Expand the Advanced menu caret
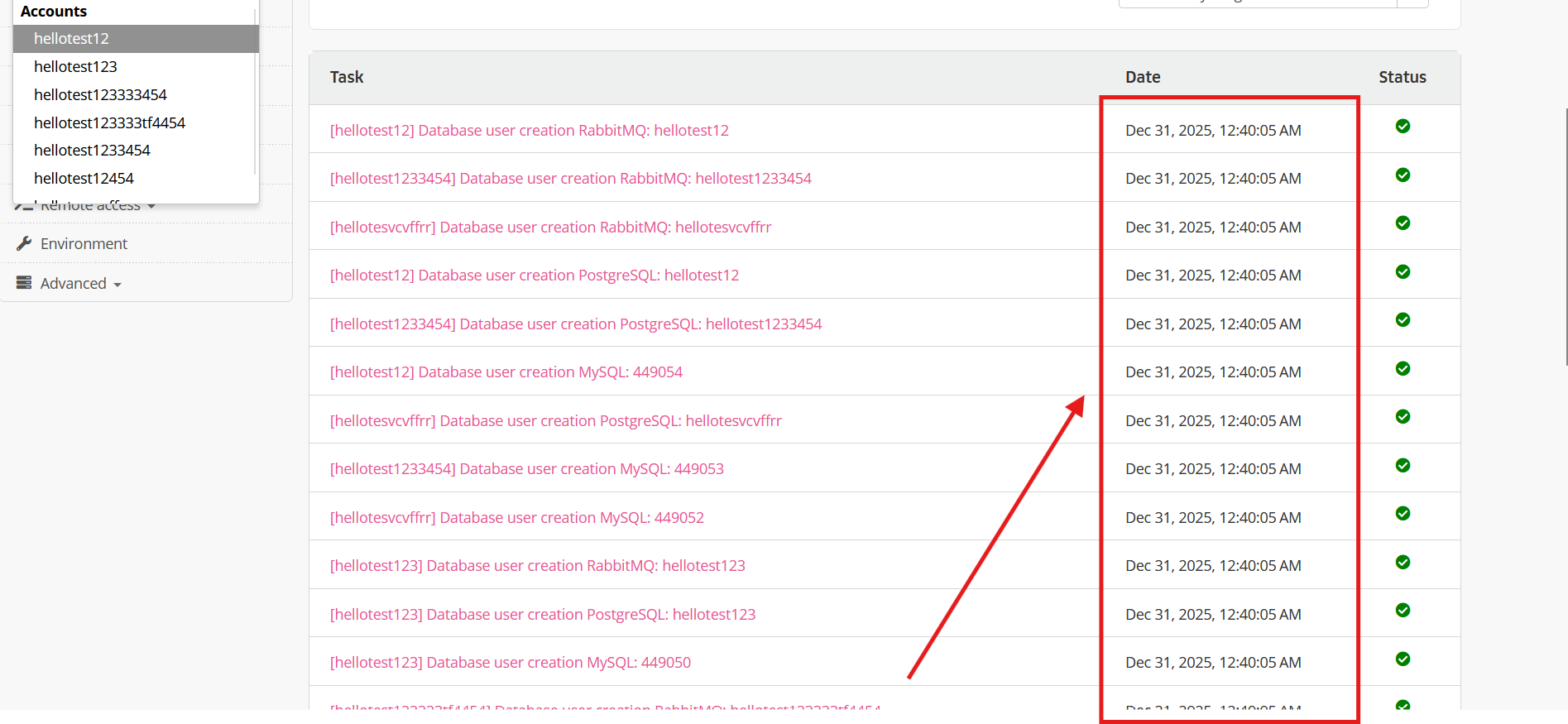1568x724 pixels. [x=117, y=285]
